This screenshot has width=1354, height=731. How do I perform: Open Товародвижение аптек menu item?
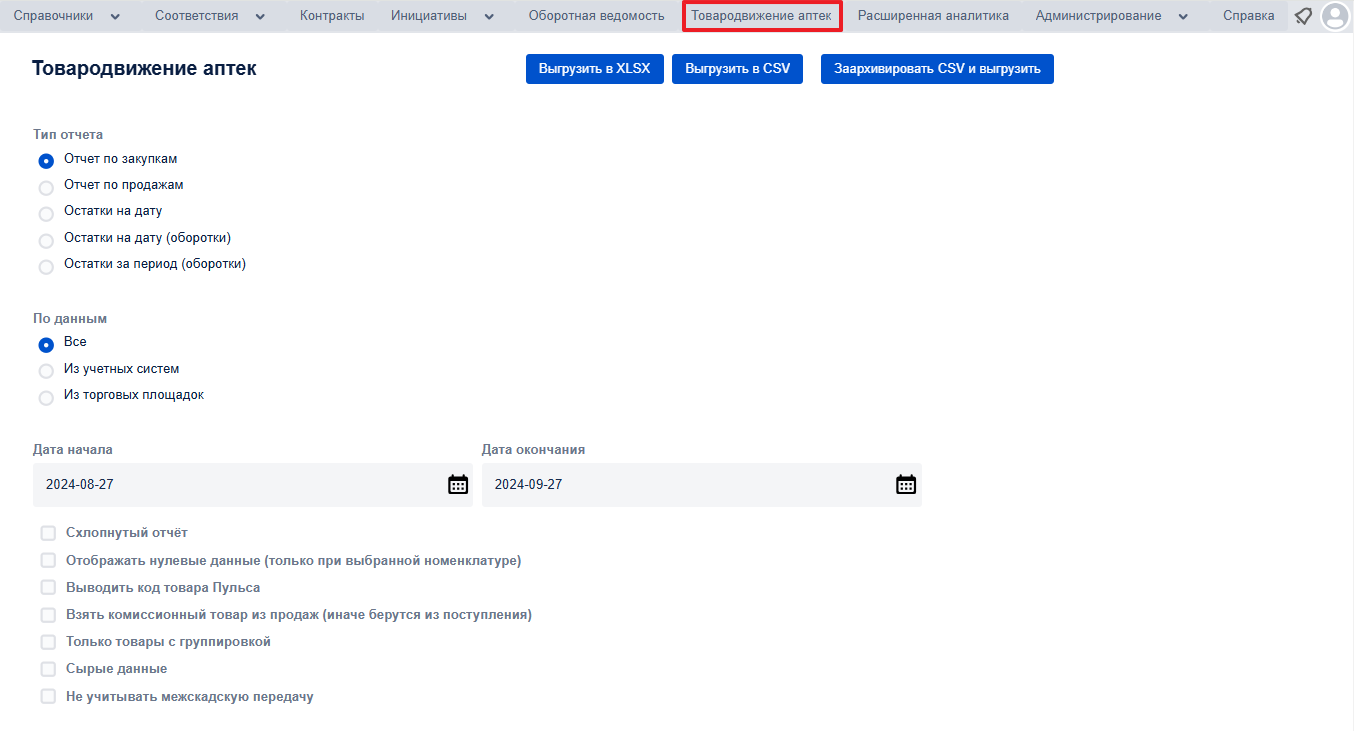tap(761, 16)
